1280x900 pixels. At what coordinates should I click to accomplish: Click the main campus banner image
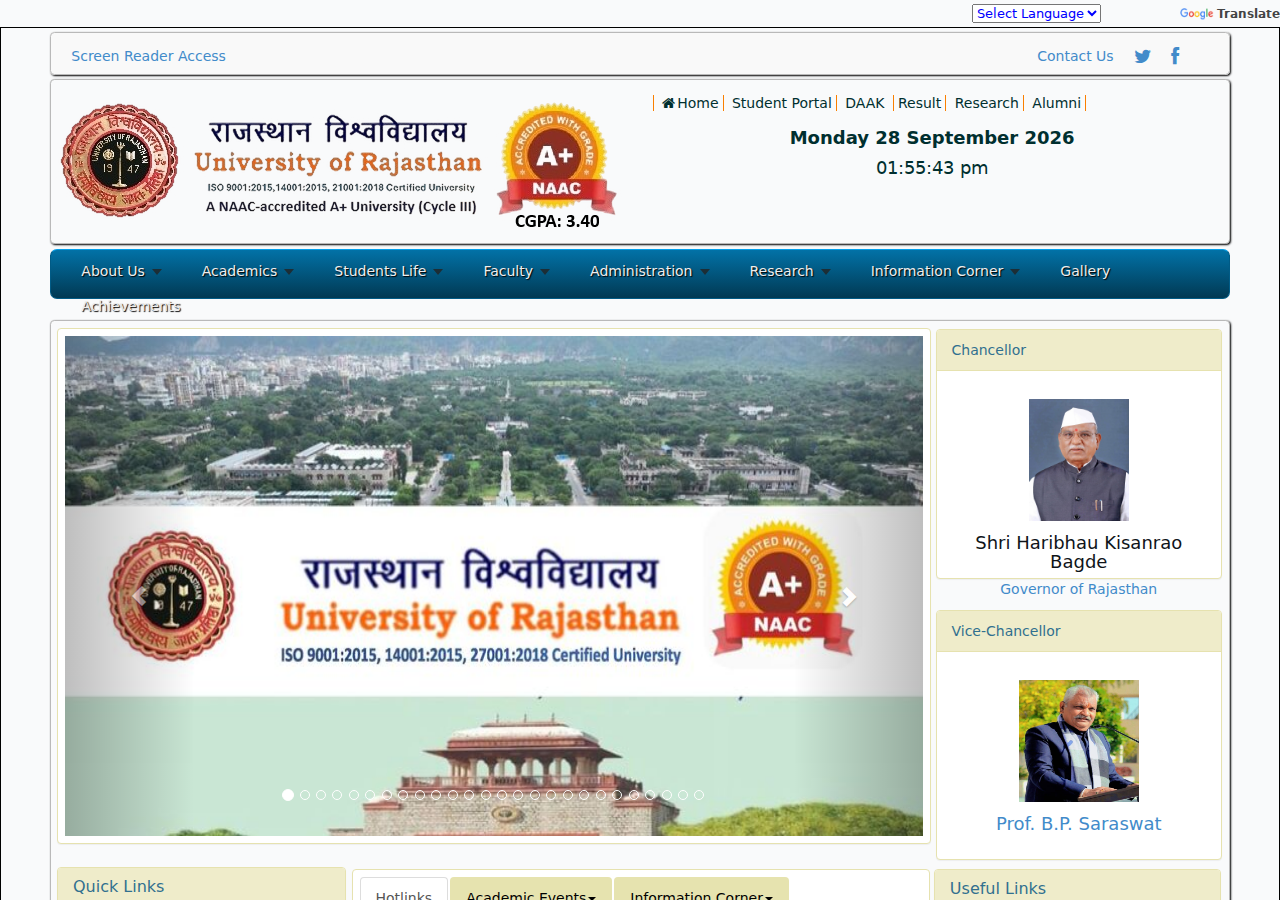pos(494,586)
